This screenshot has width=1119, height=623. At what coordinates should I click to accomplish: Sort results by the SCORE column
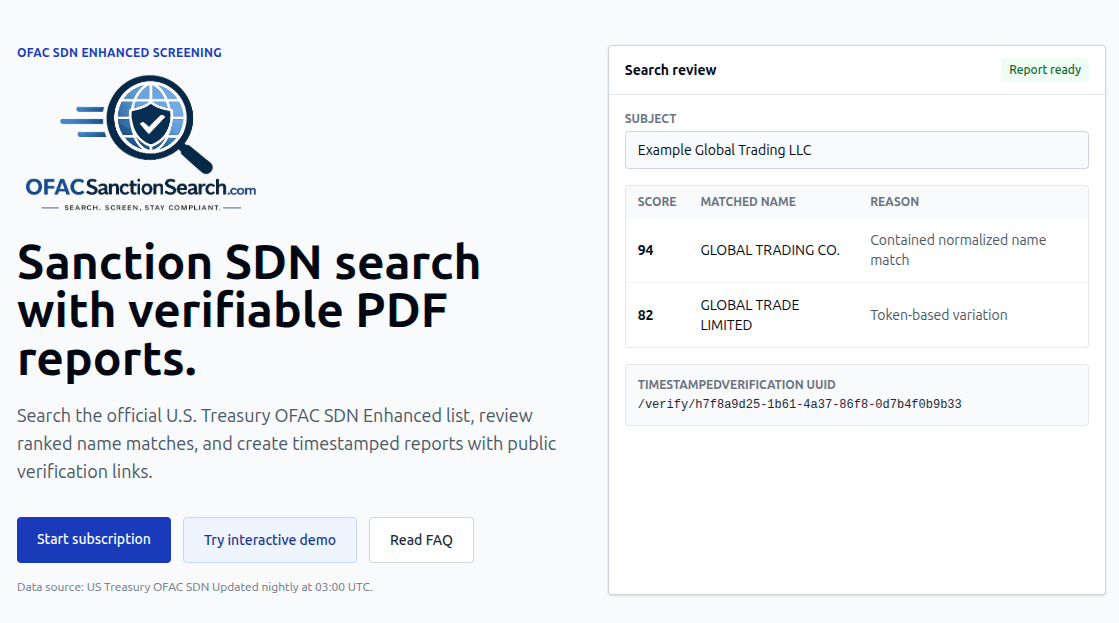pyautogui.click(x=656, y=201)
